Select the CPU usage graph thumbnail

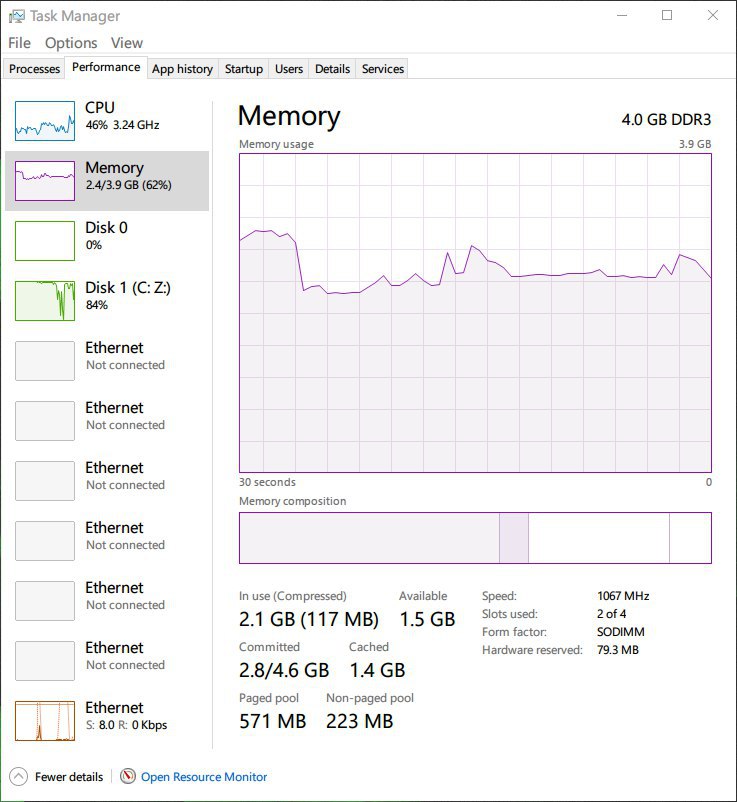(45, 121)
